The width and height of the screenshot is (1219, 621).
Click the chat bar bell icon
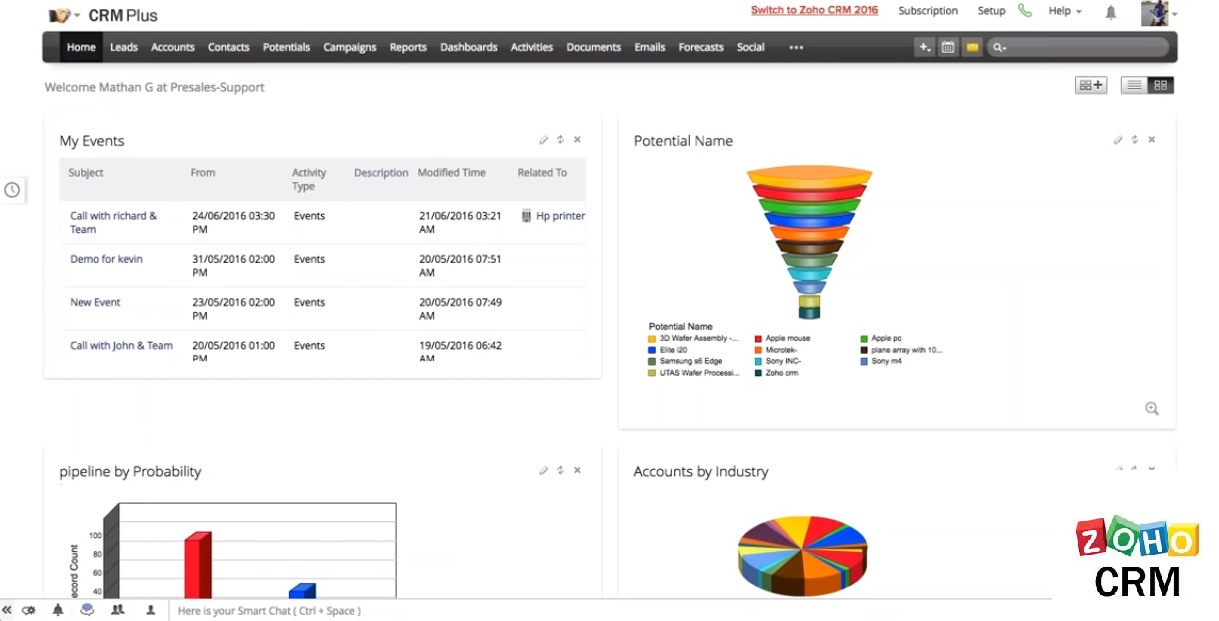[57, 610]
